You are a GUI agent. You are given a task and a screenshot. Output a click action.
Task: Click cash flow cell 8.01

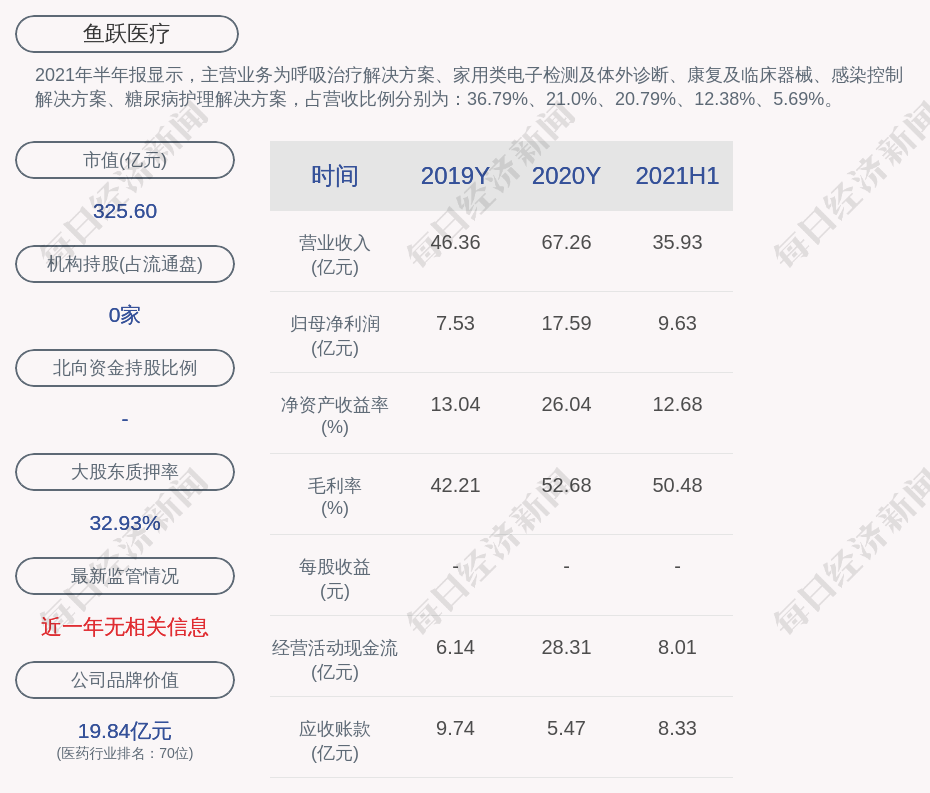[x=677, y=647]
